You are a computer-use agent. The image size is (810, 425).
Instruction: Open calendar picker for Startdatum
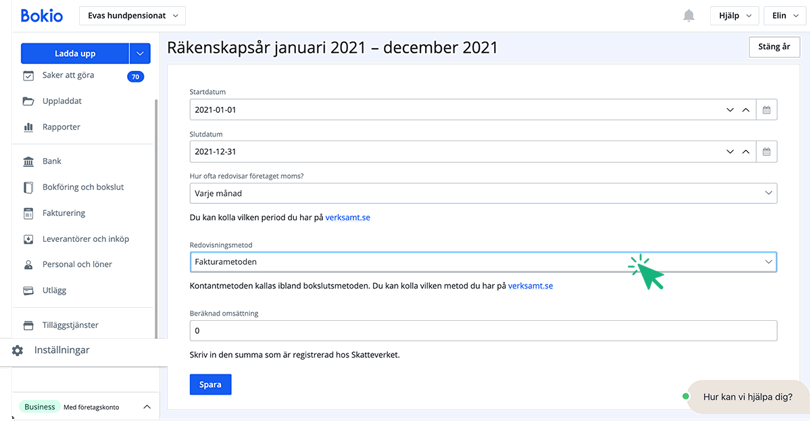click(767, 110)
